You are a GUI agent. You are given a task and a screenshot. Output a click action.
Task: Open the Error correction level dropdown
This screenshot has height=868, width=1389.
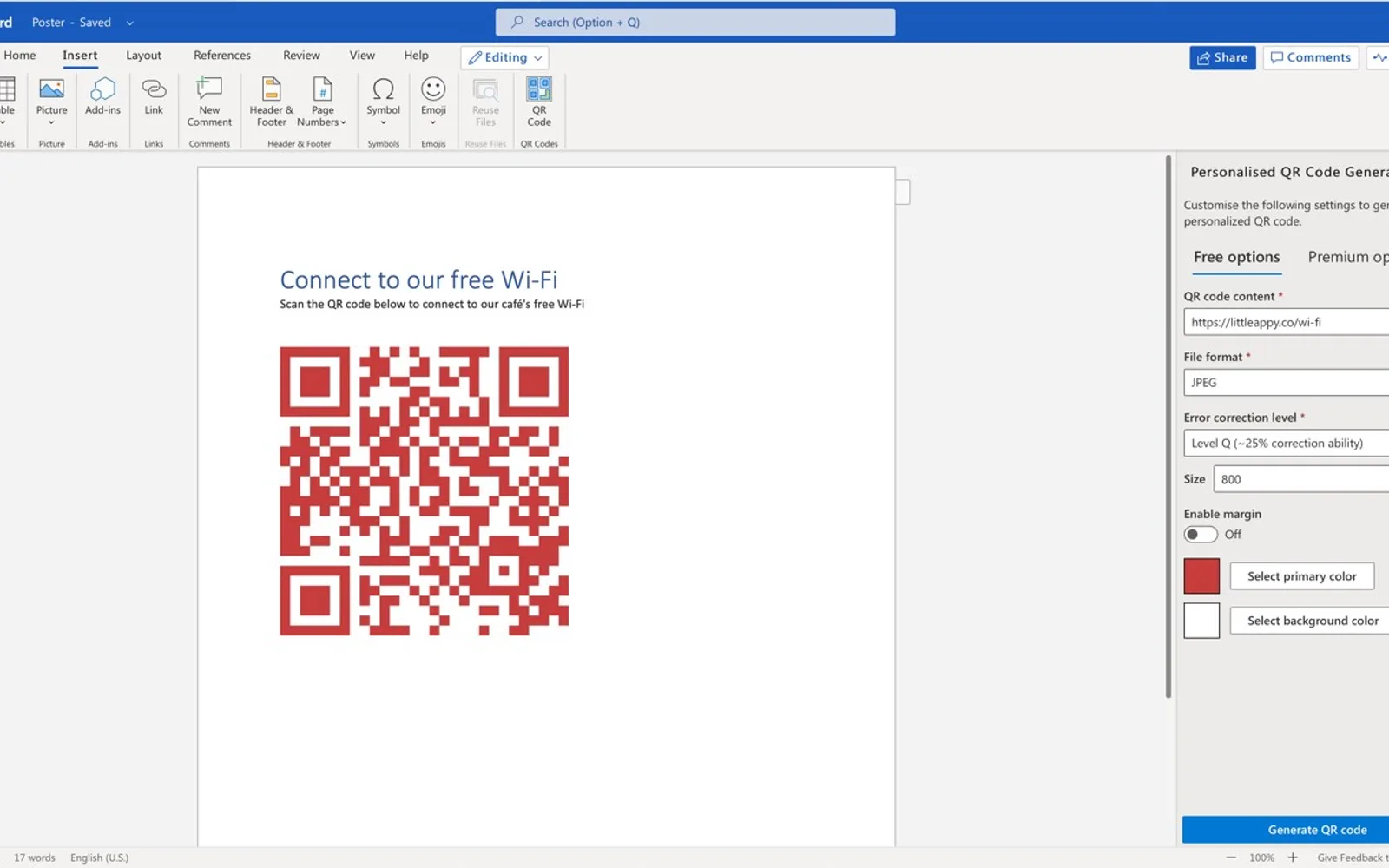tap(1287, 443)
